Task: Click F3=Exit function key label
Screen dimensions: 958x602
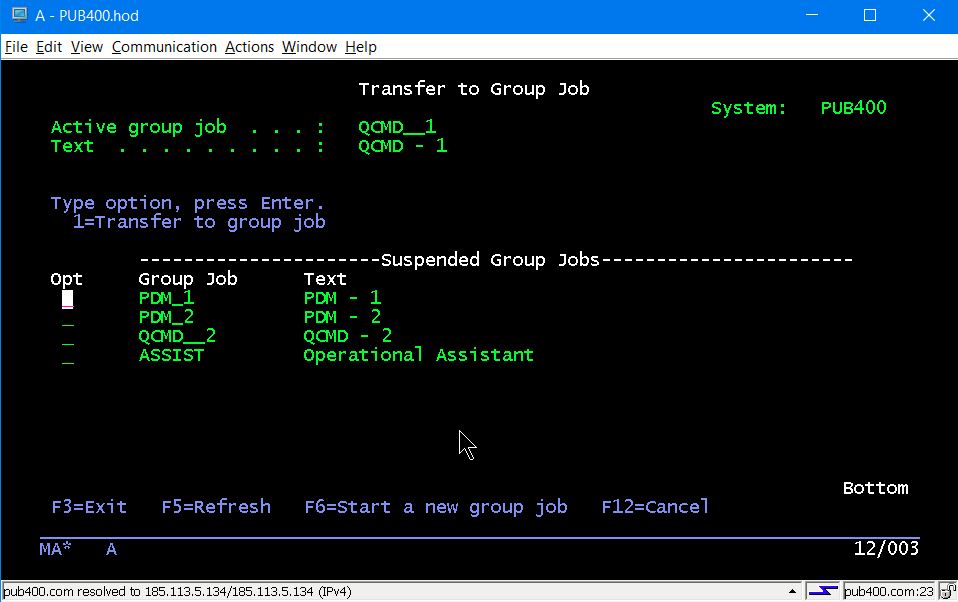Action: (x=89, y=507)
